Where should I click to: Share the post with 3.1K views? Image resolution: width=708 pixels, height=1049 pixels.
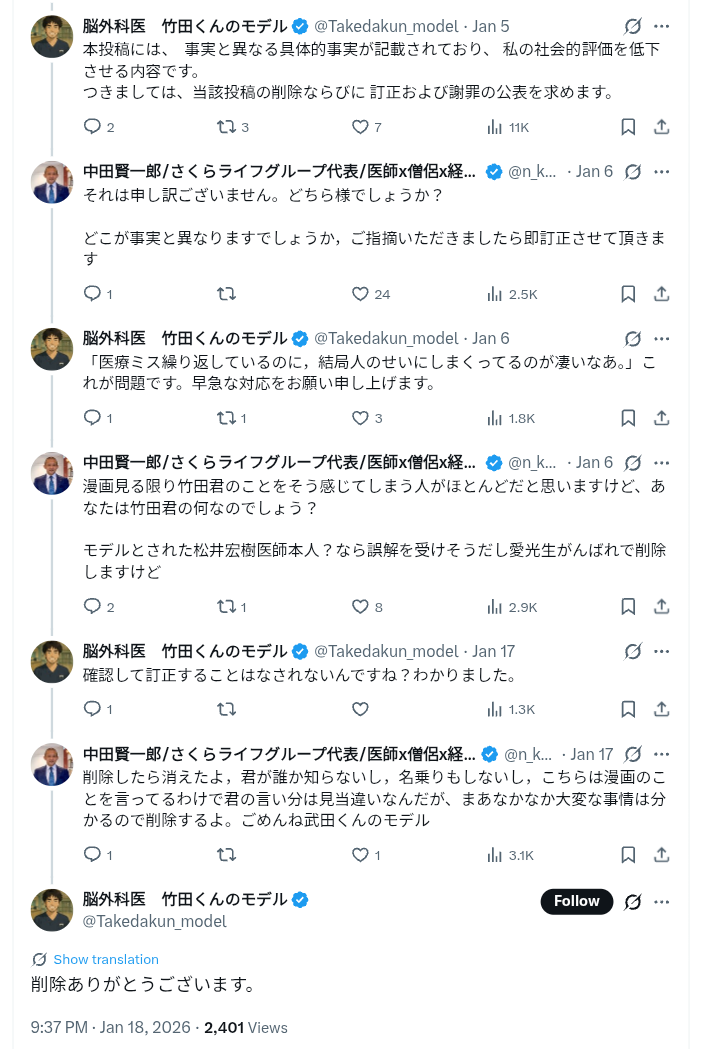pos(661,855)
